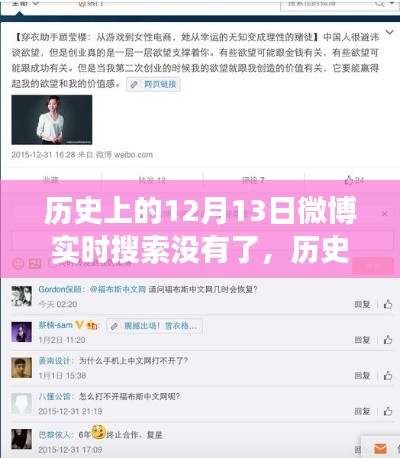The image size is (400, 458).
Task: Like Gordon保顺's comment
Action: pos(388,304)
